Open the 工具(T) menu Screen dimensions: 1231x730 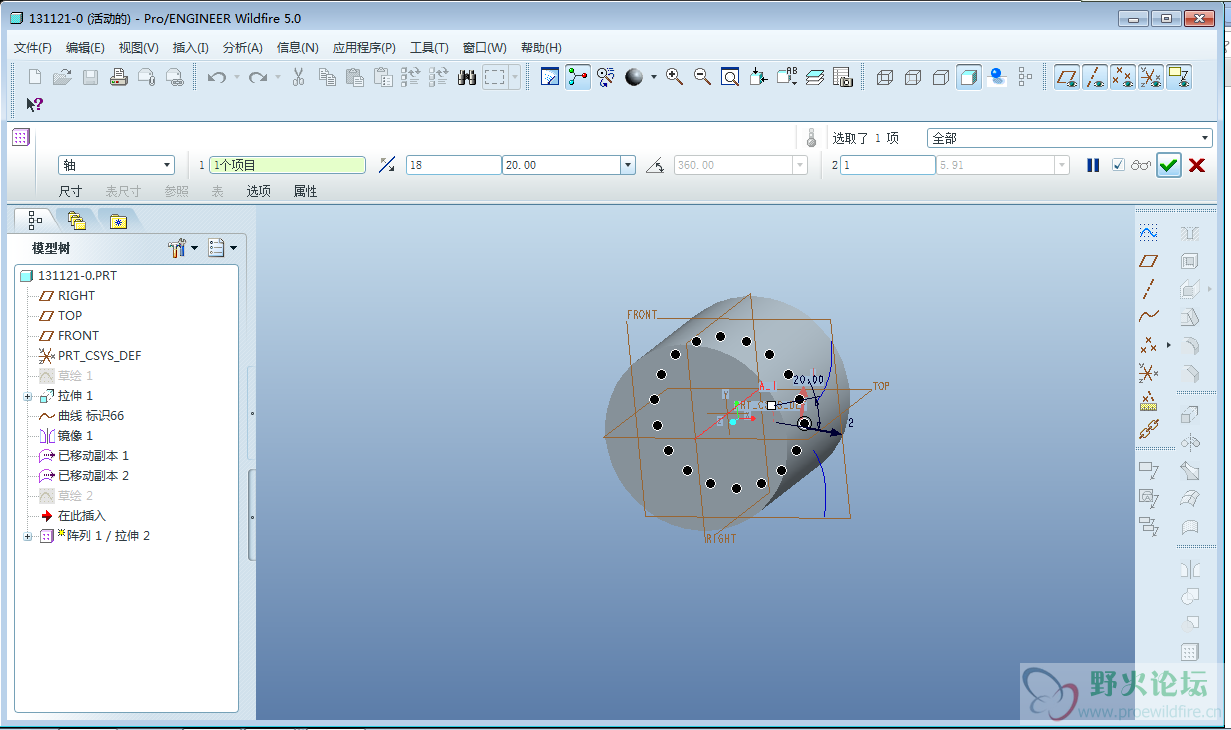(430, 48)
